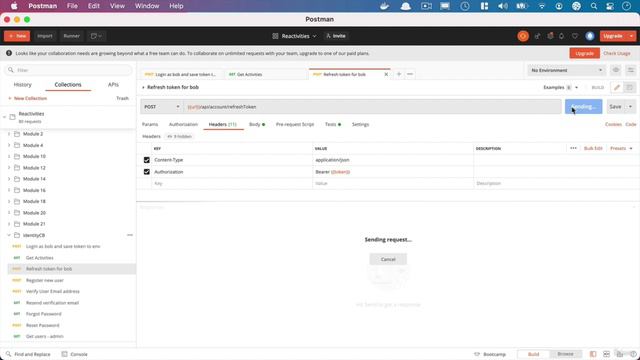The height and width of the screenshot is (360, 640).
Task: Open the Examples dropdown
Action: click(x=560, y=87)
